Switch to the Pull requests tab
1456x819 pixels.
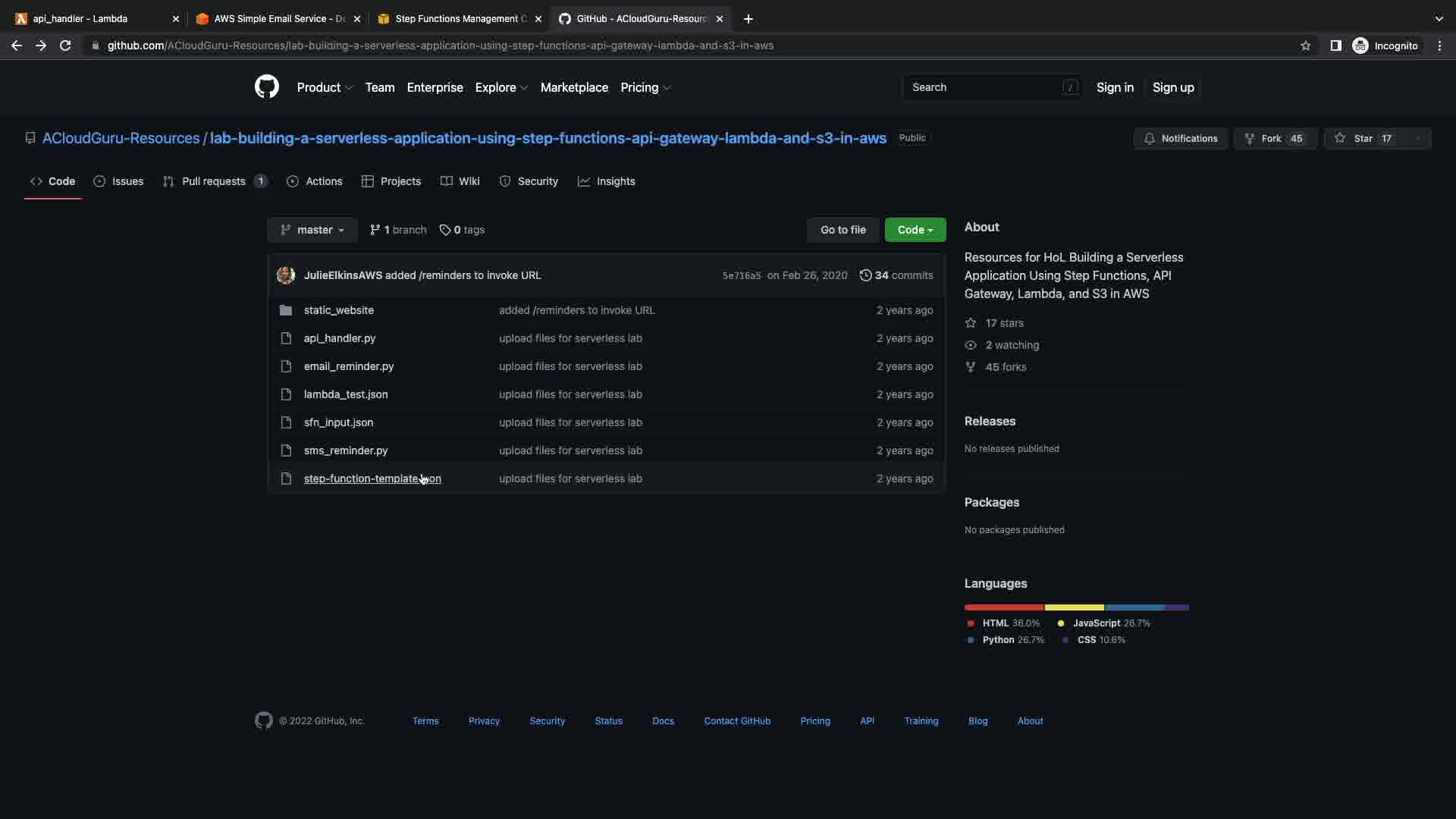[214, 181]
